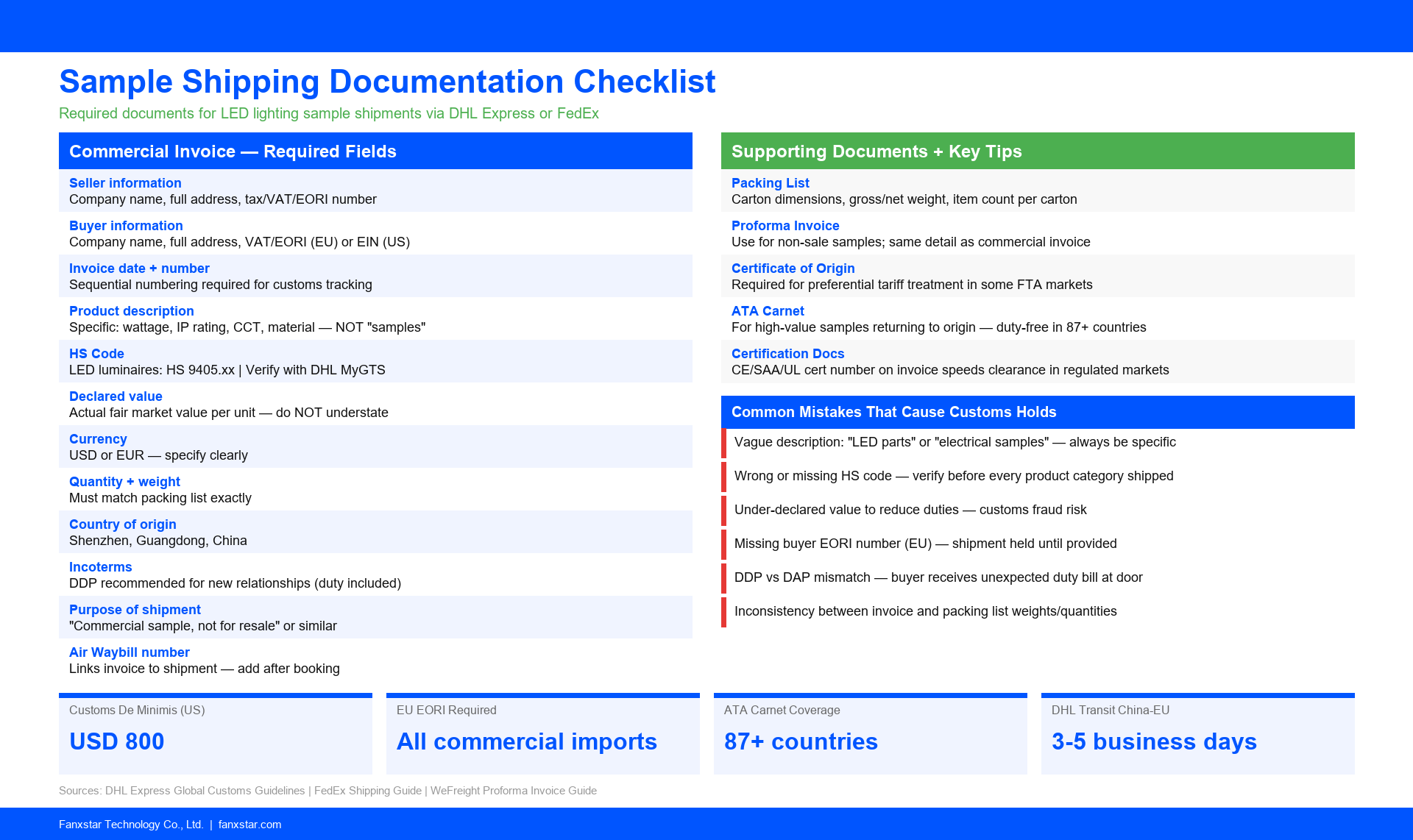The height and width of the screenshot is (840, 1413).
Task: Click the 'USD 800' de minimis value
Action: pos(117,741)
